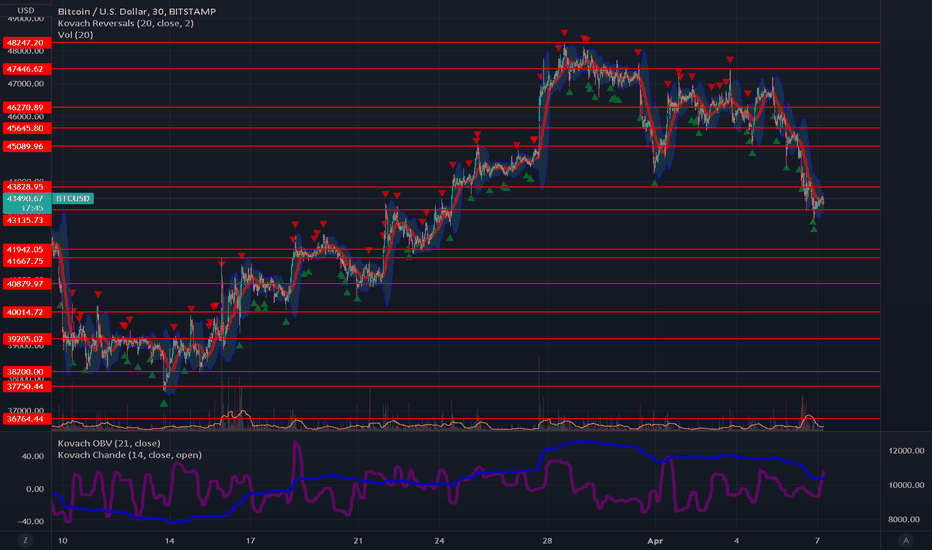Viewport: 932px width, 550px height.
Task: Click the Apr label on time axis
Action: pyautogui.click(x=655, y=540)
